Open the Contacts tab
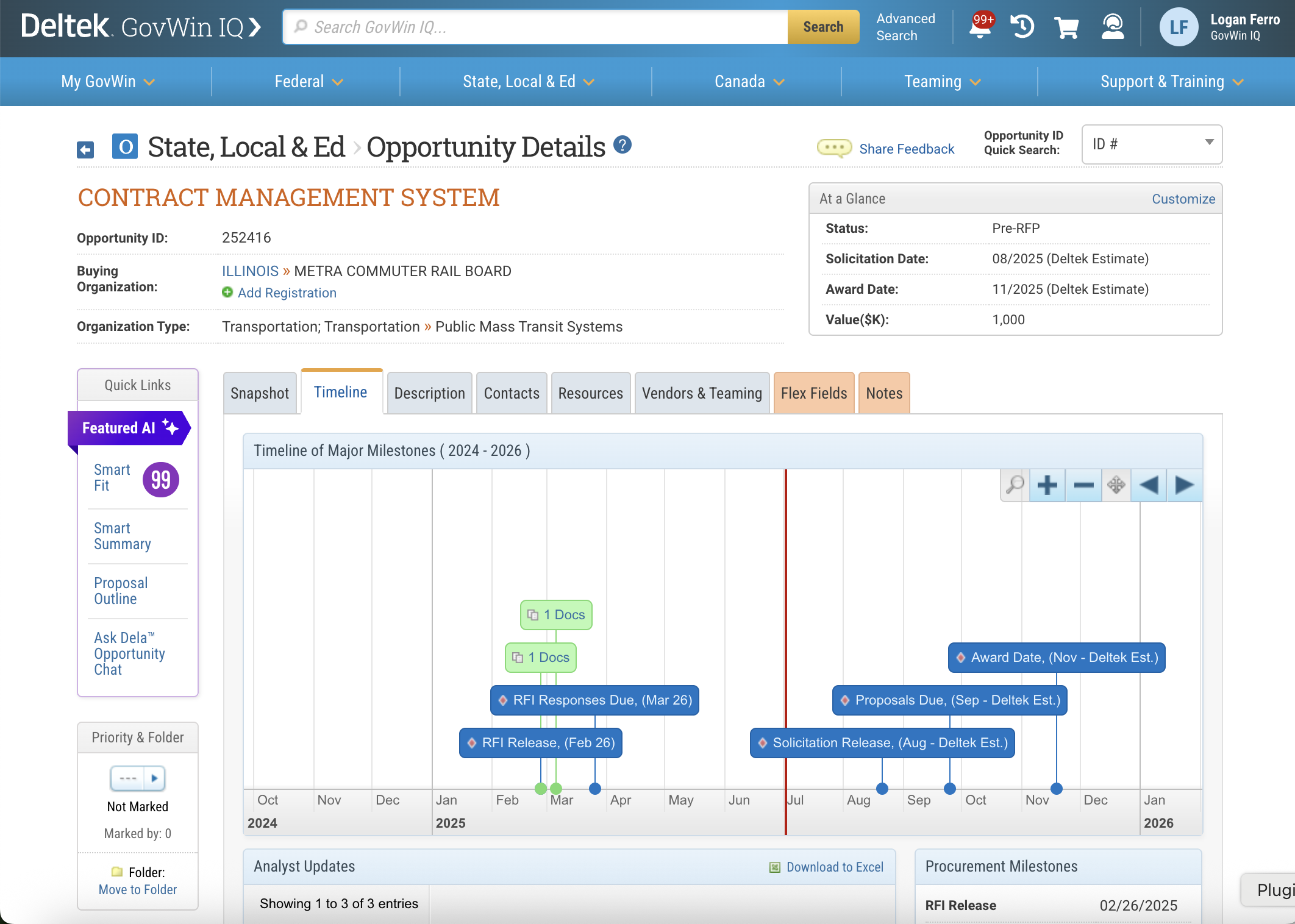This screenshot has height=924, width=1295. 512,394
